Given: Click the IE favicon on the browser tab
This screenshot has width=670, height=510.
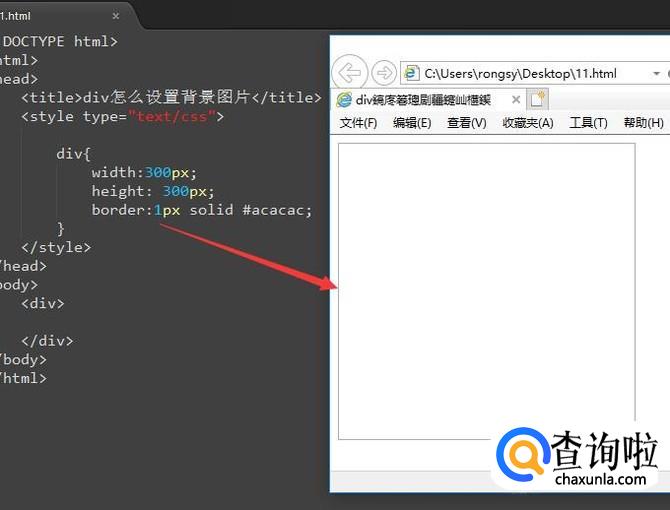Looking at the screenshot, I should coord(344,100).
